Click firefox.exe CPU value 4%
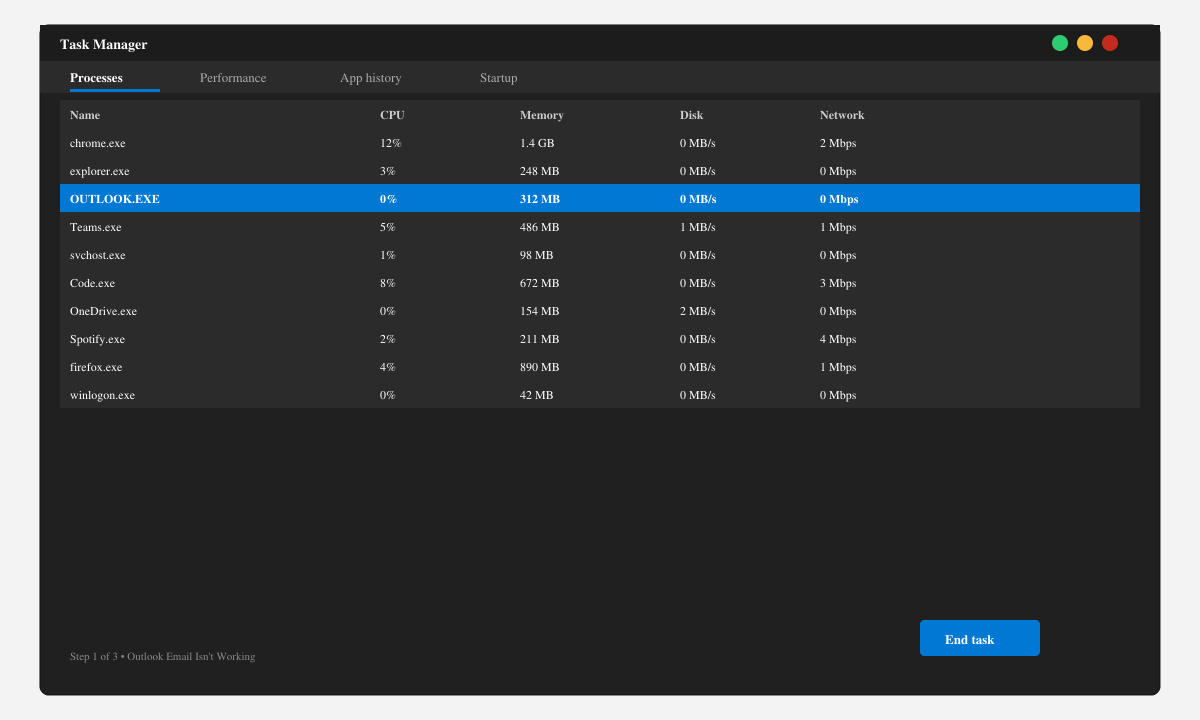This screenshot has width=1200, height=720. tap(387, 367)
